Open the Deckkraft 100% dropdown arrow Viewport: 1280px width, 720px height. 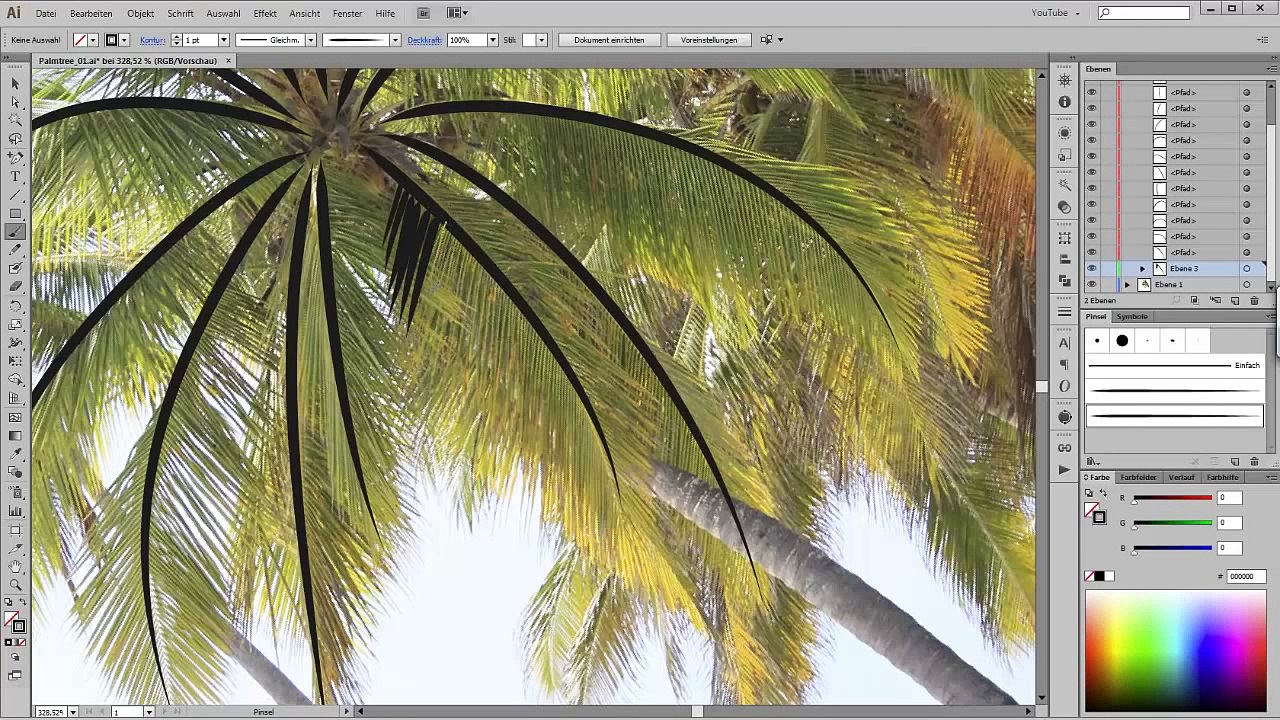[492, 40]
